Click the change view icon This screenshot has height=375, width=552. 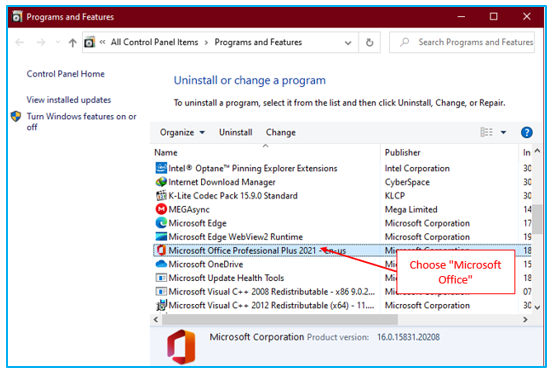[486, 132]
